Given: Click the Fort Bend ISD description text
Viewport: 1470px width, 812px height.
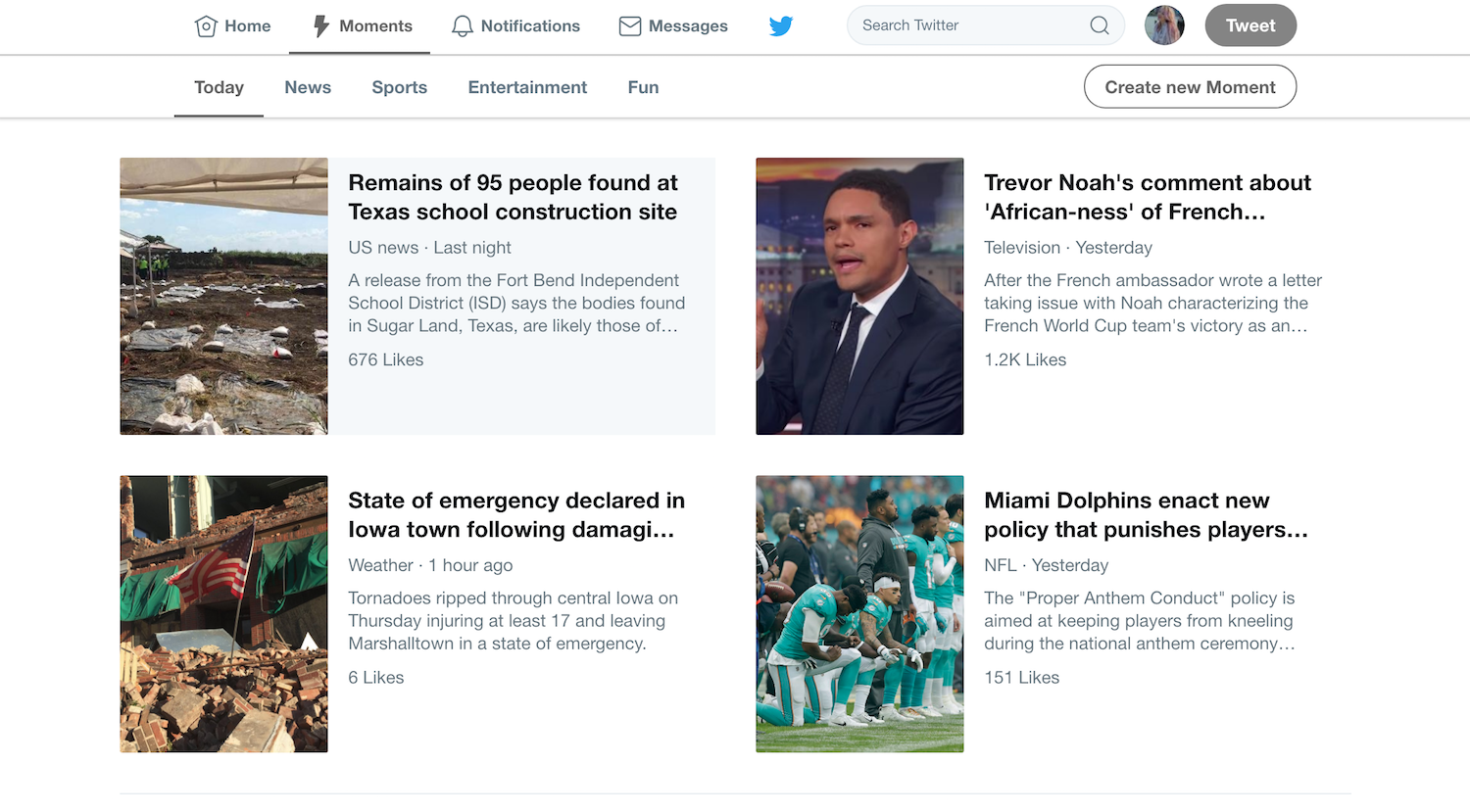Looking at the screenshot, I should [x=516, y=303].
